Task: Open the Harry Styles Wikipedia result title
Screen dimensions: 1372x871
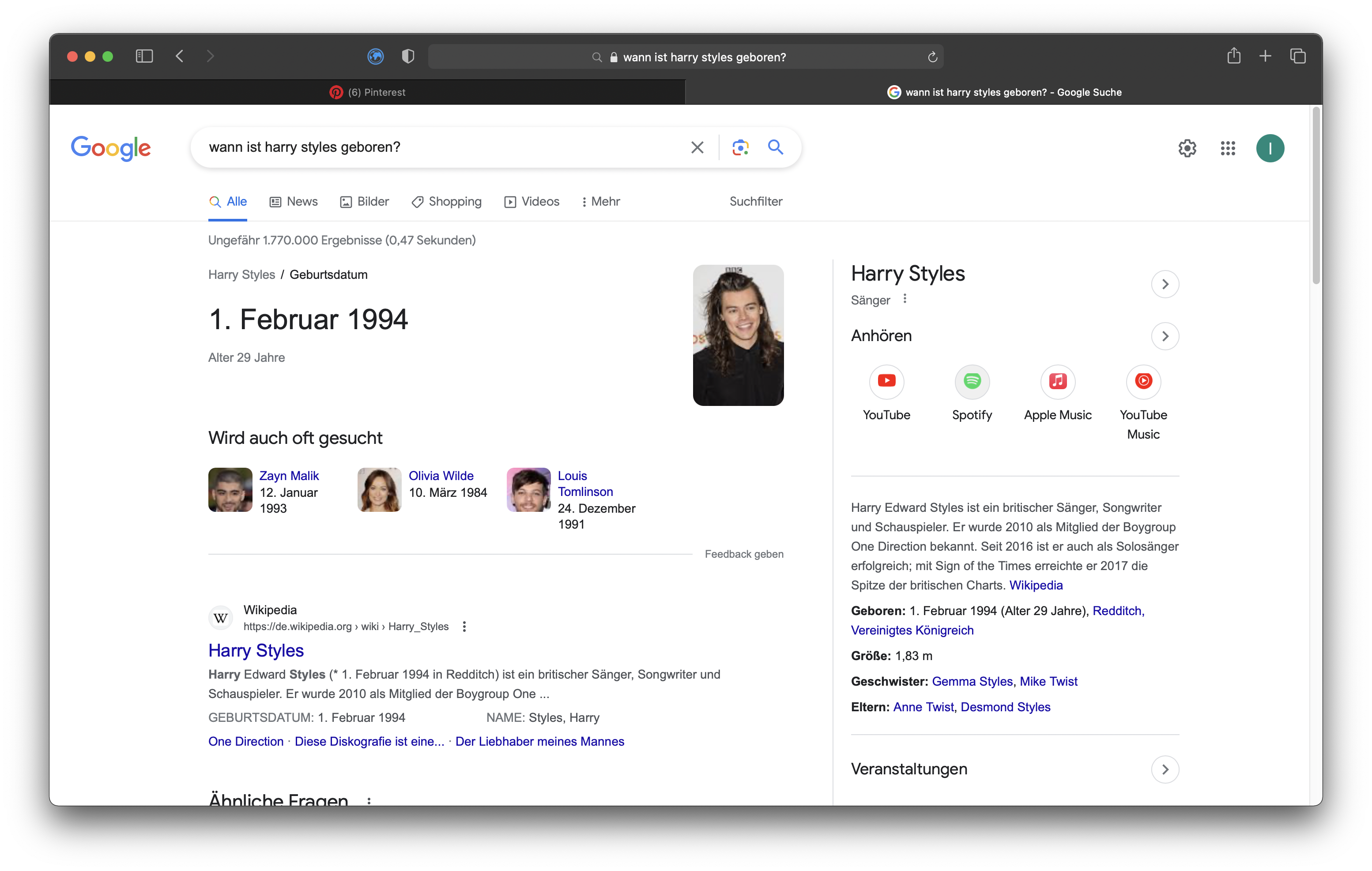Action: pyautogui.click(x=256, y=650)
